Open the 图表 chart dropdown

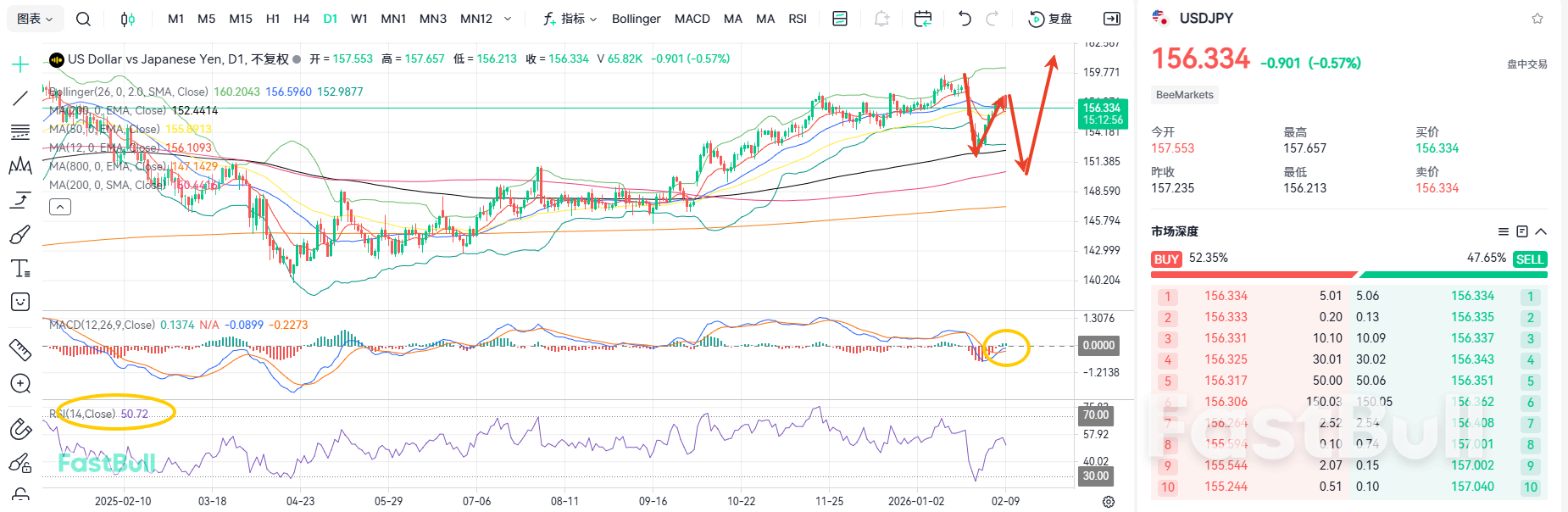35,19
